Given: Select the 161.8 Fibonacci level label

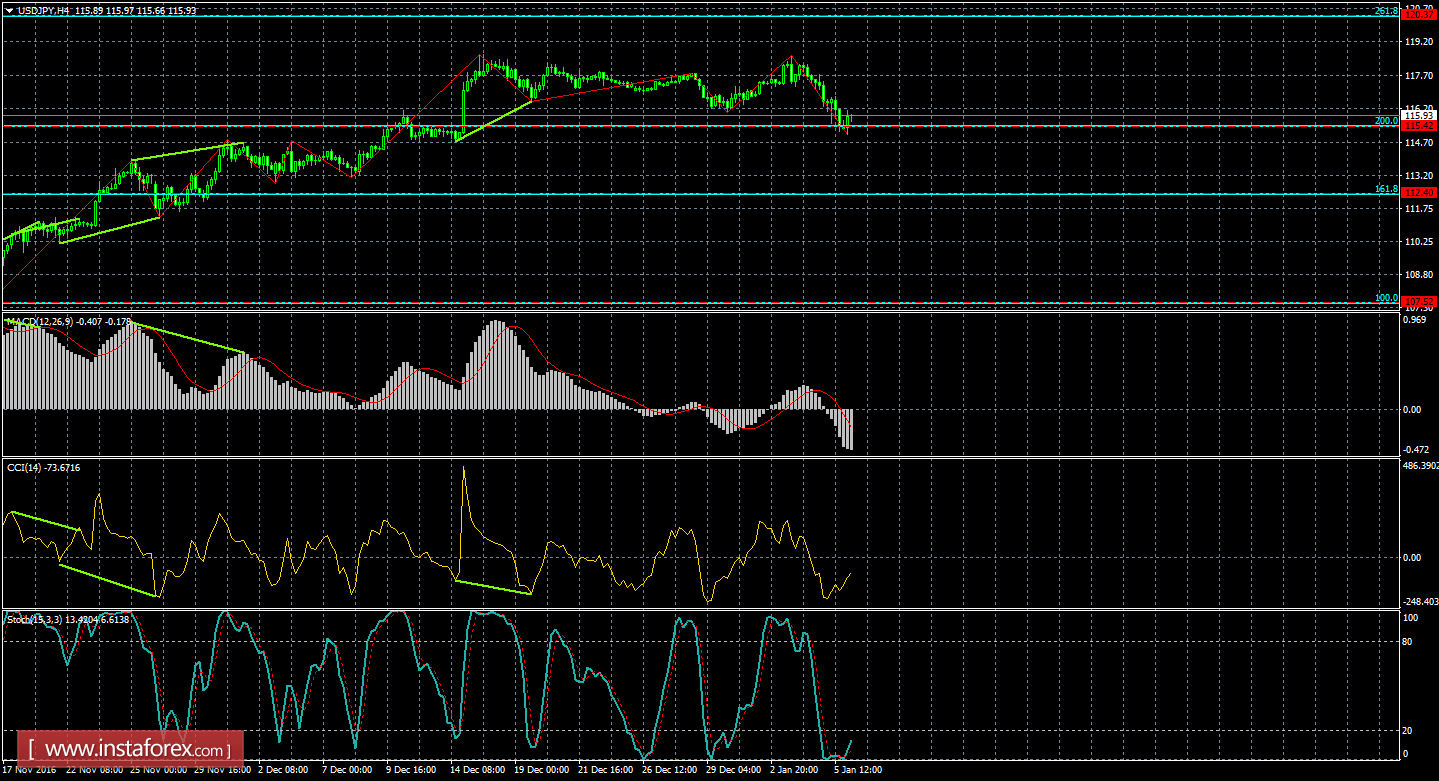Looking at the screenshot, I should 1385,188.
